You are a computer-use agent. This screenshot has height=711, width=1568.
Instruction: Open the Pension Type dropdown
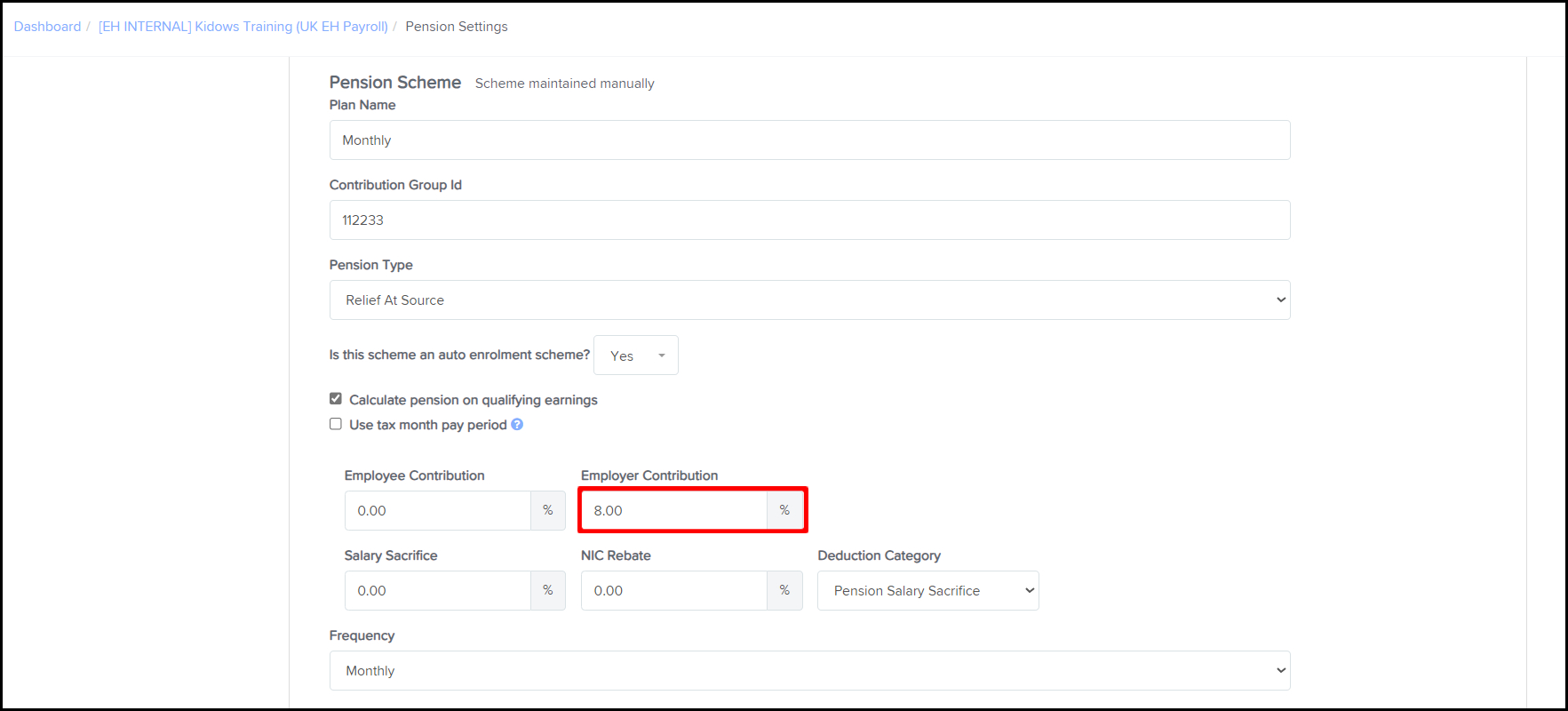pyautogui.click(x=809, y=300)
